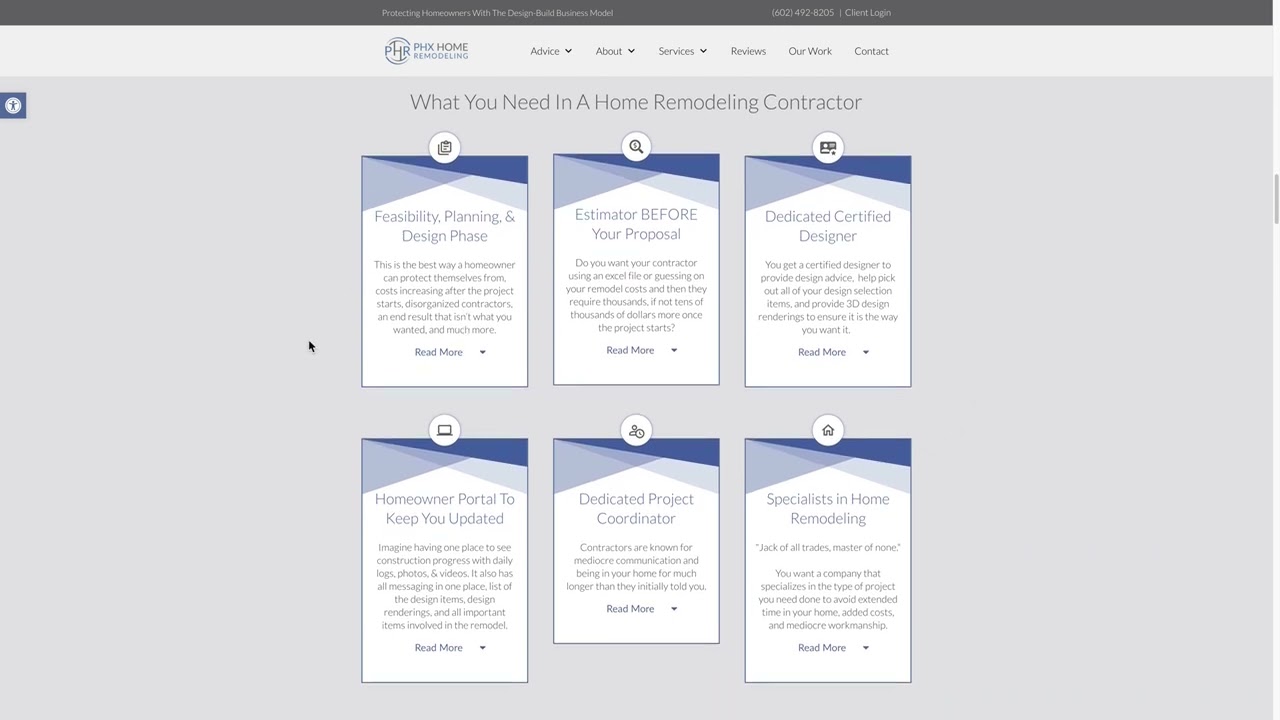This screenshot has height=720, width=1280.
Task: Expand Read More under Feasibility, Planning, & Design
Action: (x=450, y=352)
